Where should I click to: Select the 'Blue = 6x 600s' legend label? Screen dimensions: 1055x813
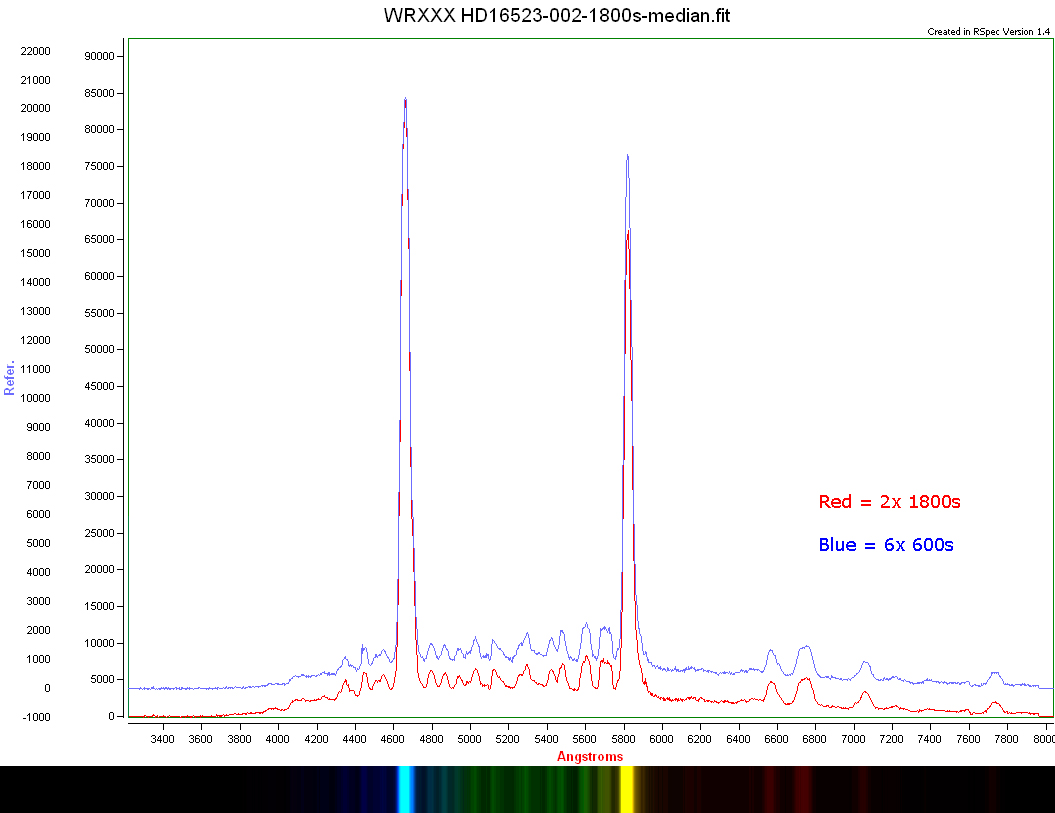[885, 545]
